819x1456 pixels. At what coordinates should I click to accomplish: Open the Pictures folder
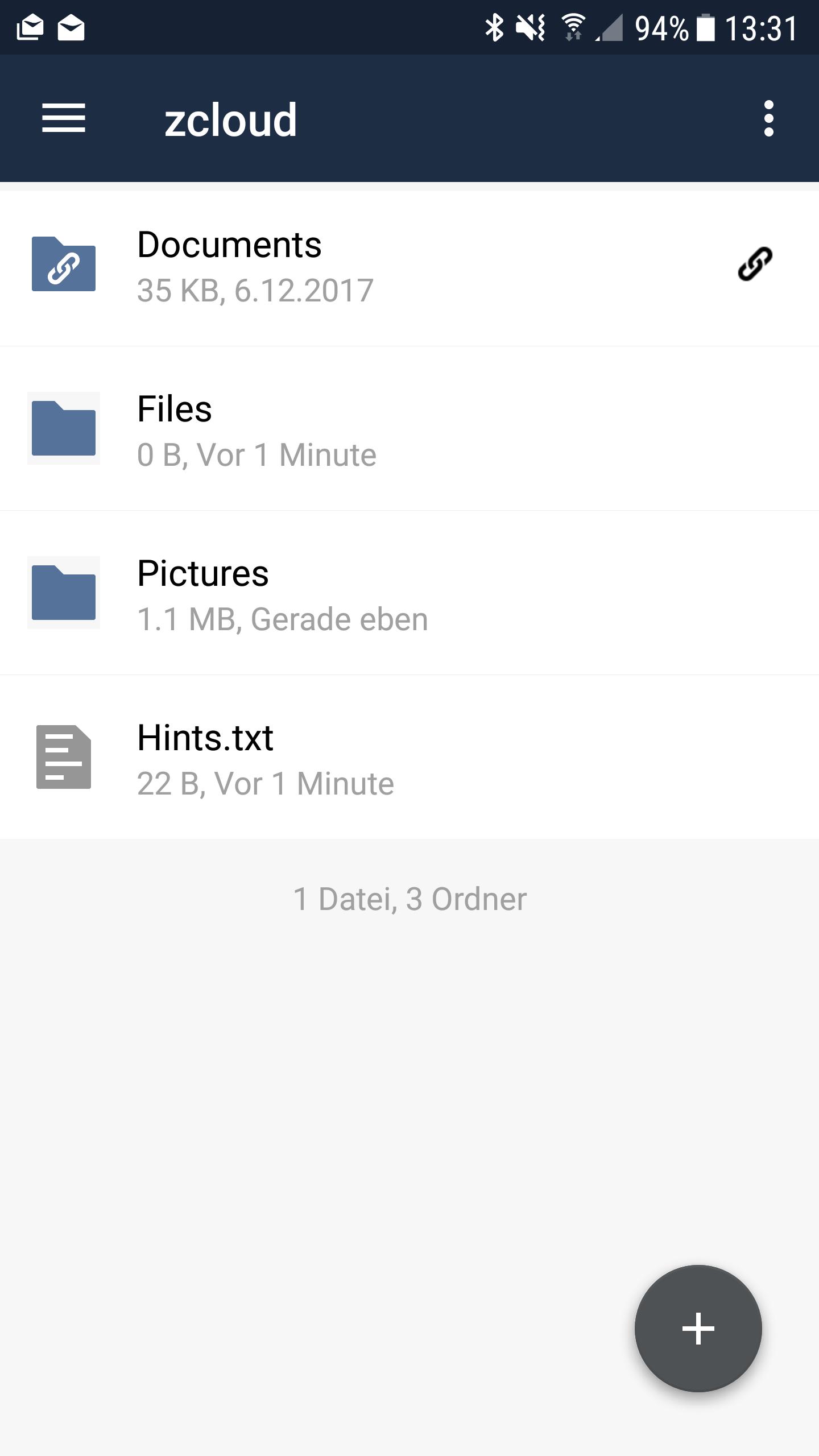click(409, 593)
